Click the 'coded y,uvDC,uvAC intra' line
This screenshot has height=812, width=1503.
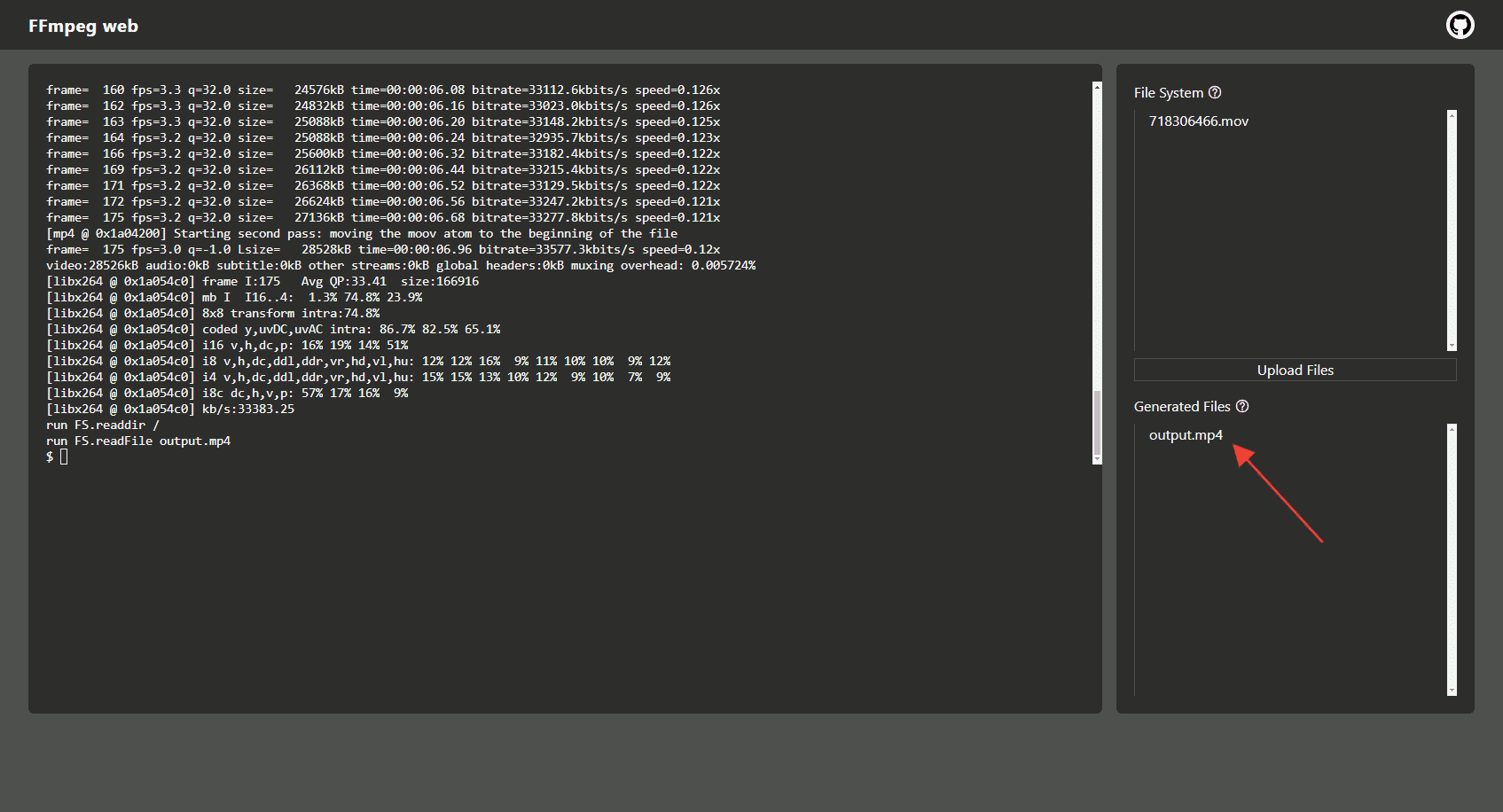[273, 329]
